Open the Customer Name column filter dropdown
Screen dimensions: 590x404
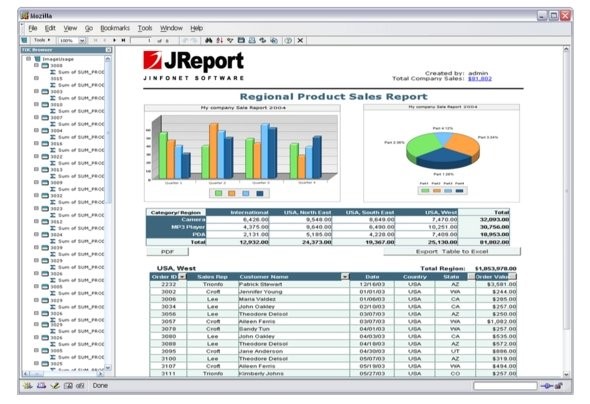345,277
